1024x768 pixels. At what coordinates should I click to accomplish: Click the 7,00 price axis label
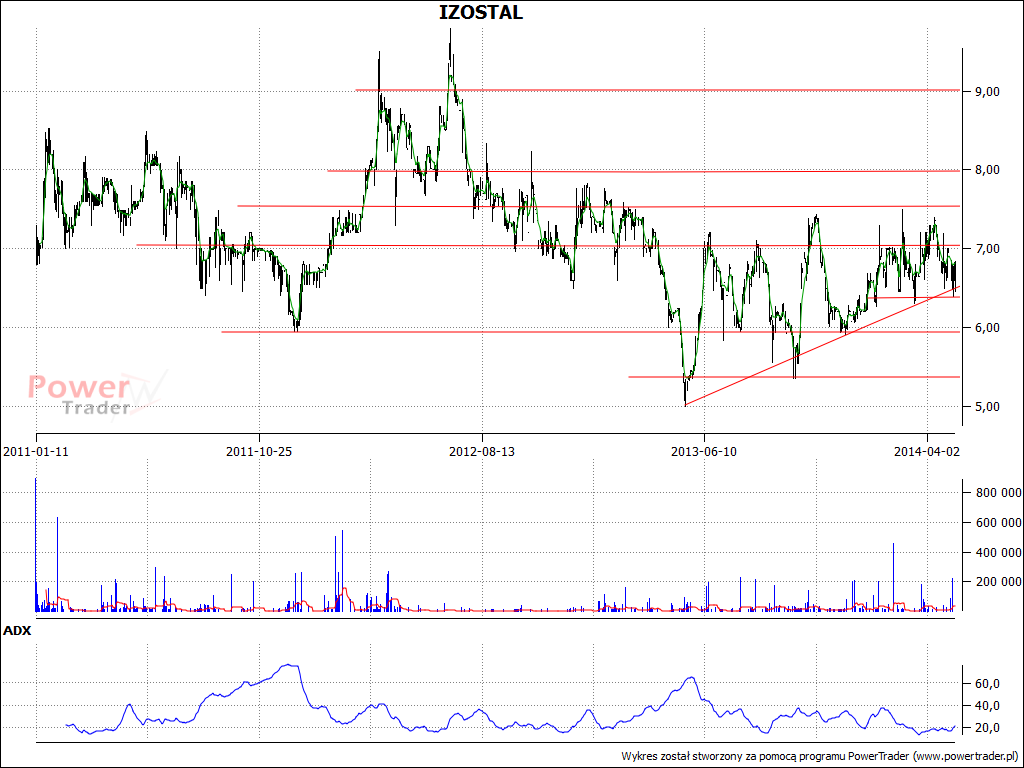tap(987, 249)
